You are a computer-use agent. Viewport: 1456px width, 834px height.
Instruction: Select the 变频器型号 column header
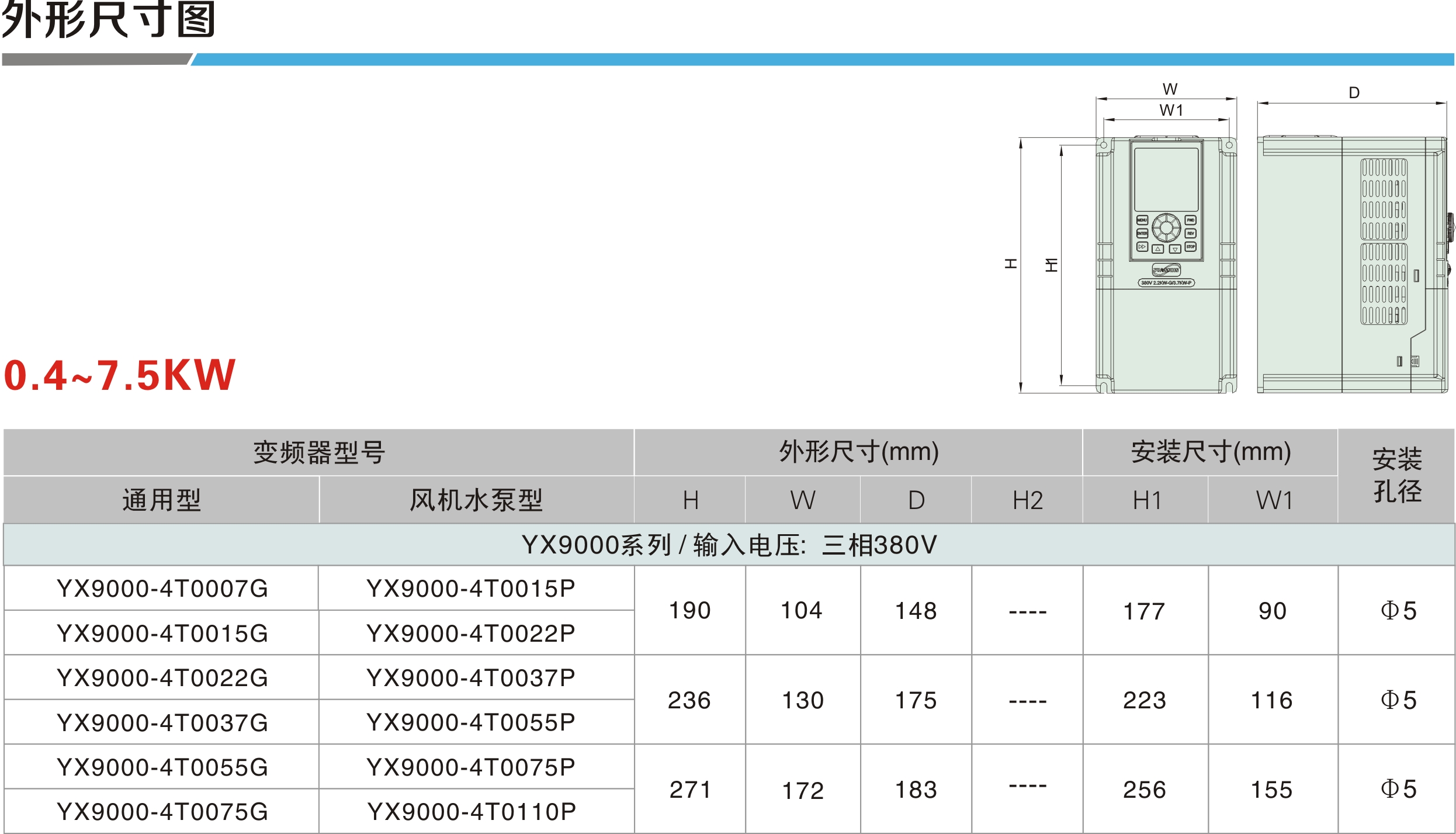[318, 452]
